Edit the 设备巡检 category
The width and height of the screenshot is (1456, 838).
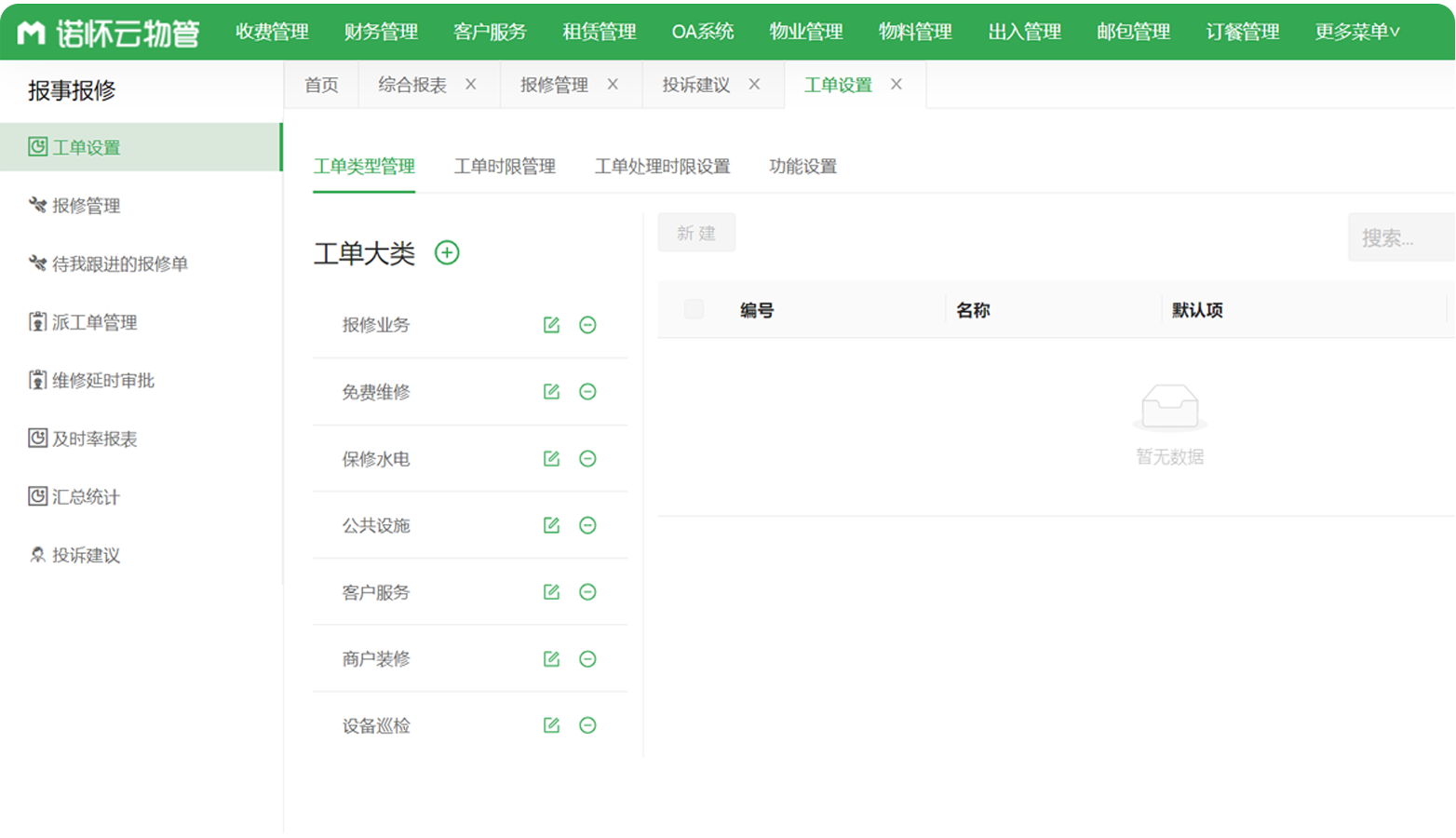pos(551,725)
